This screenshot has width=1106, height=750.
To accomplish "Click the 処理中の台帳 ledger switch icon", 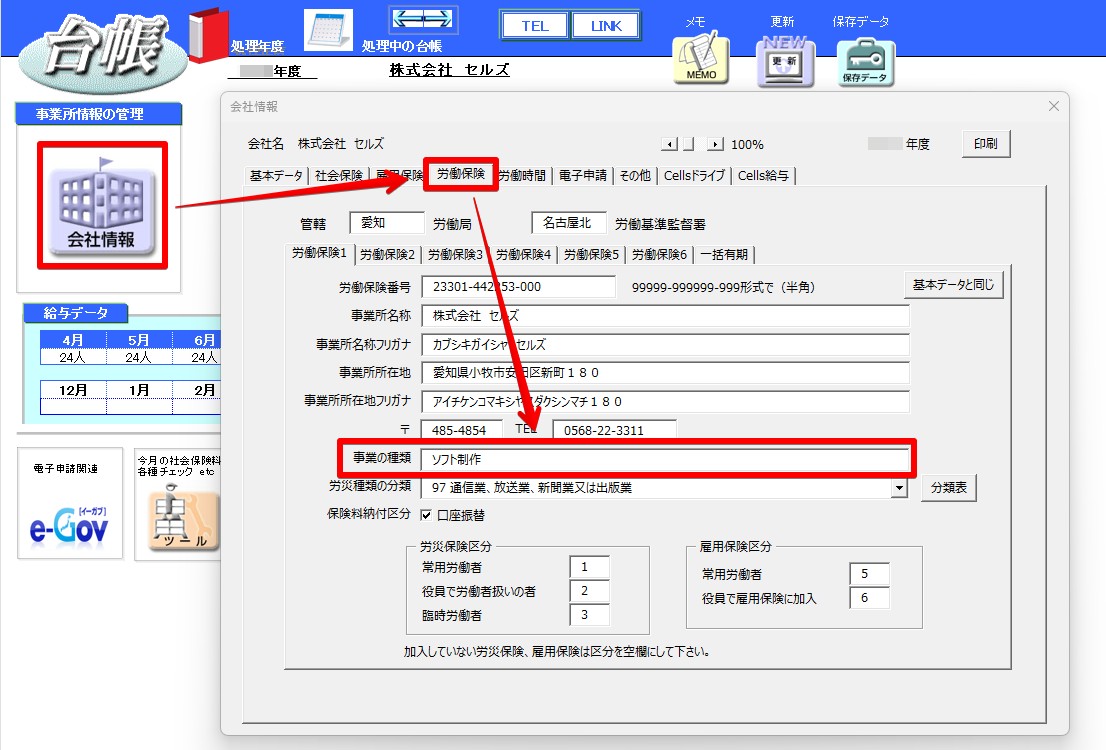I will point(422,22).
